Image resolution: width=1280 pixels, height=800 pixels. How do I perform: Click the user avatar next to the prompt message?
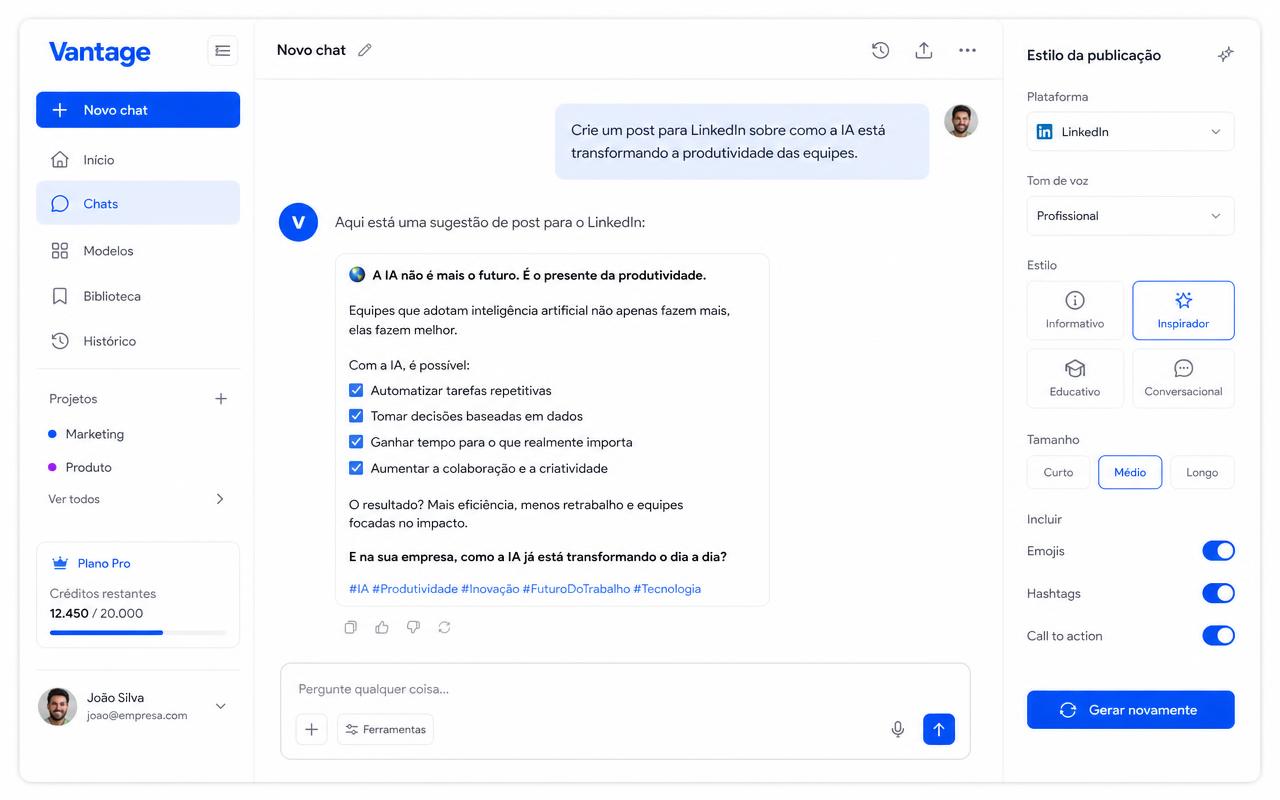(961, 121)
